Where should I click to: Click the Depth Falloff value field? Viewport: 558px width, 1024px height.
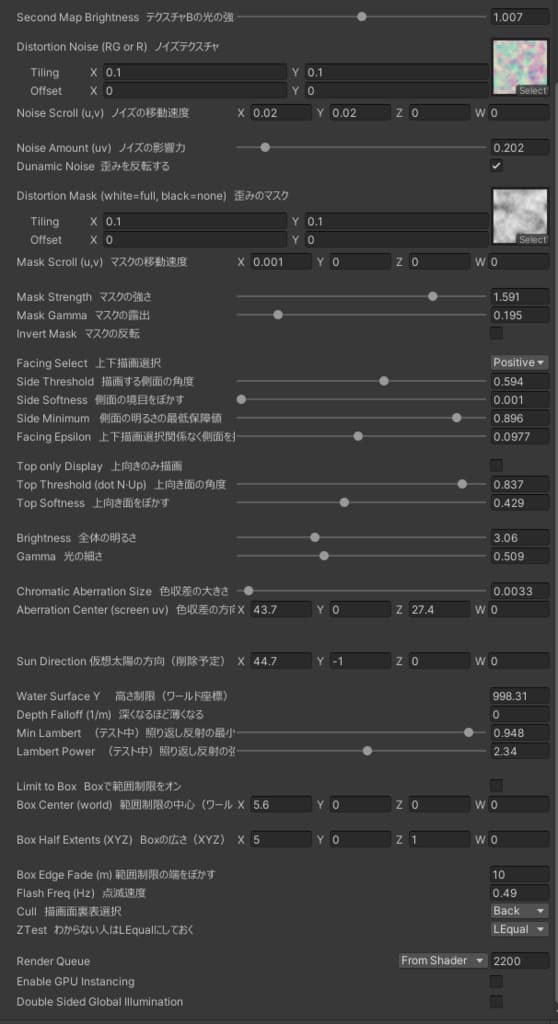[519, 714]
